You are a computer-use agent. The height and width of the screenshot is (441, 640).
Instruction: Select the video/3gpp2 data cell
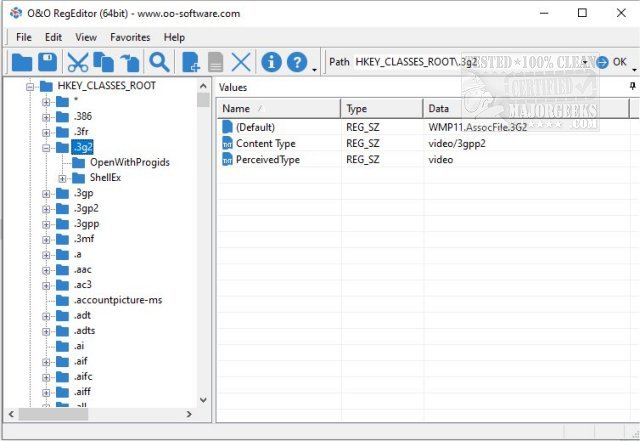pyautogui.click(x=457, y=143)
